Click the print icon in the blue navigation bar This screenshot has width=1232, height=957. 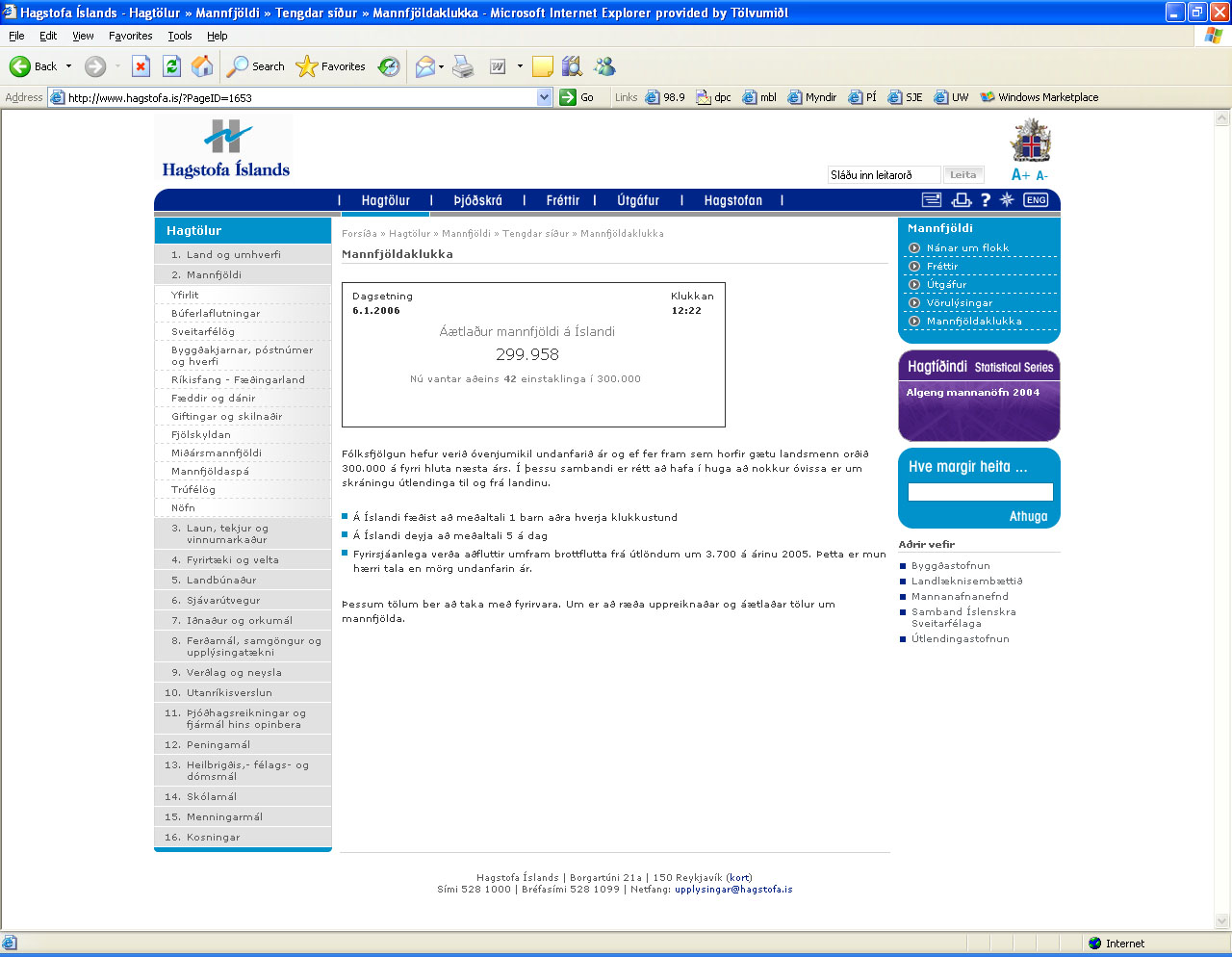click(x=961, y=200)
